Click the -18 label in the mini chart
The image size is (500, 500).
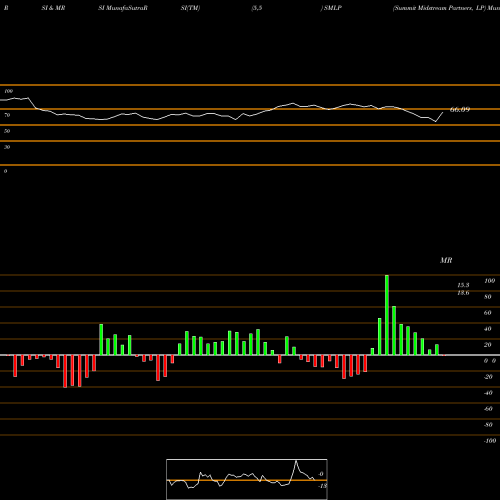[322, 486]
